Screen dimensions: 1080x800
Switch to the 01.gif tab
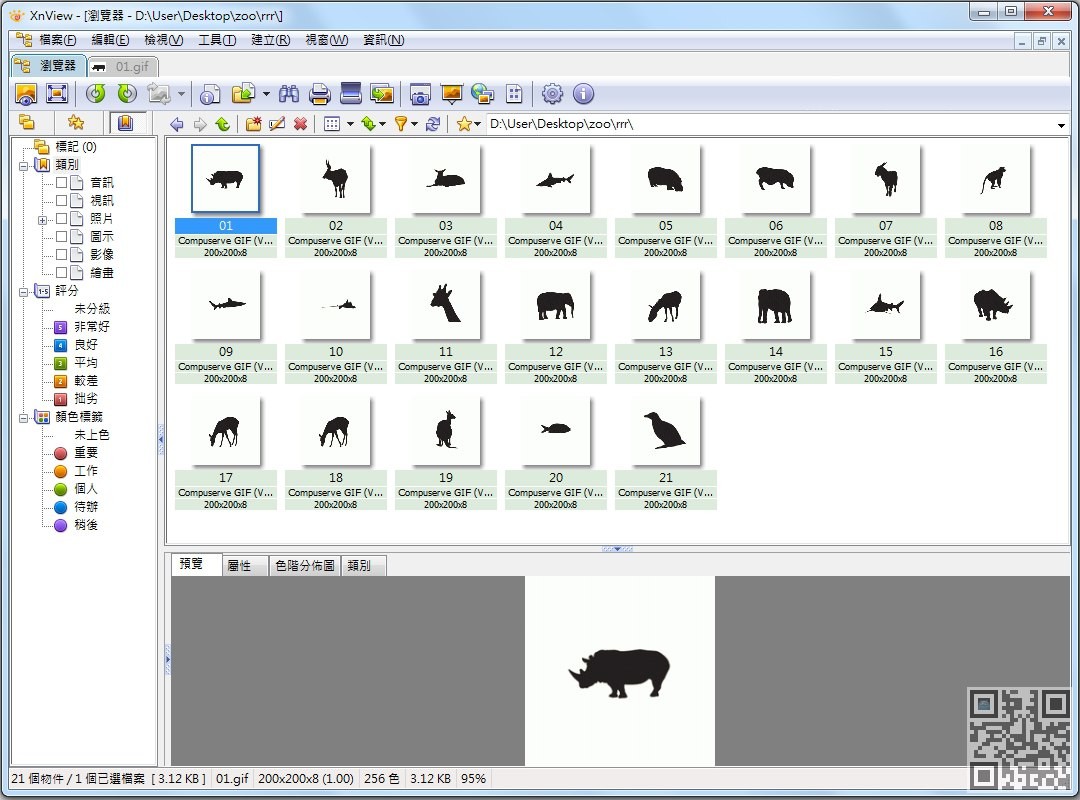pyautogui.click(x=123, y=66)
